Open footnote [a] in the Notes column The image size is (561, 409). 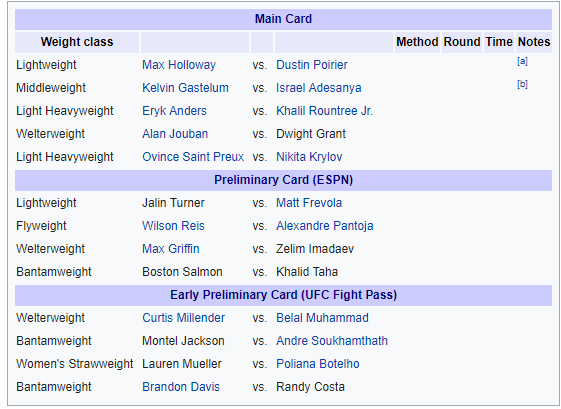522,61
